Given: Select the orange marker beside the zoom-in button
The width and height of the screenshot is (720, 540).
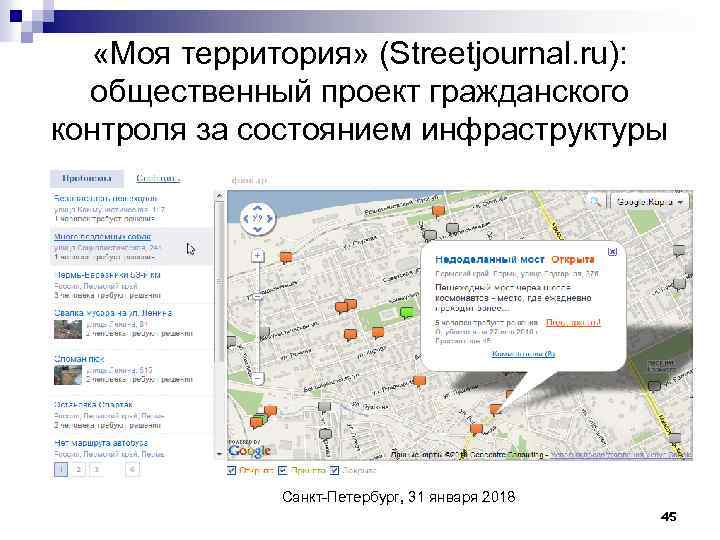Looking at the screenshot, I should [x=287, y=258].
